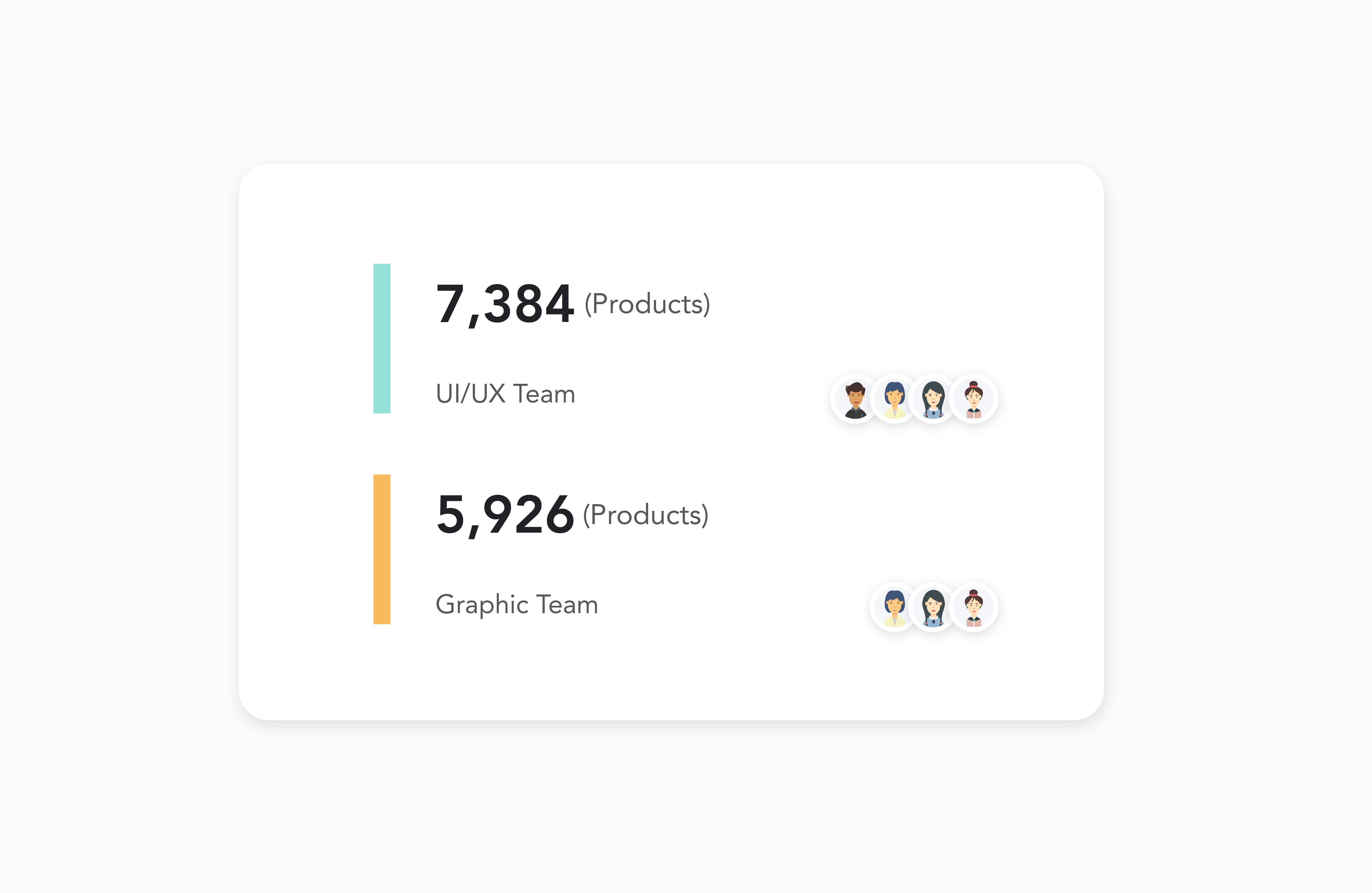Image resolution: width=1372 pixels, height=893 pixels.
Task: Open the hair-bun woman avatar in Graphic Team
Action: point(974,608)
